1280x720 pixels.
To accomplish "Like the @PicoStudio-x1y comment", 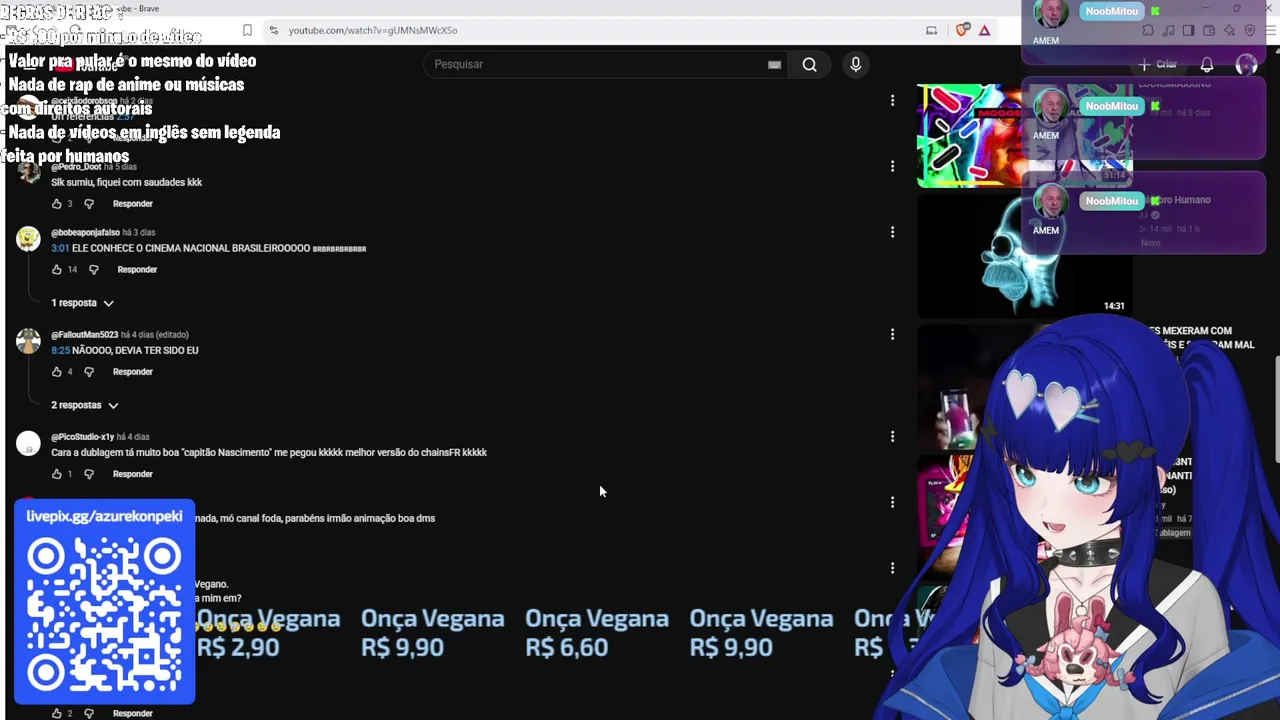I will (x=56, y=474).
